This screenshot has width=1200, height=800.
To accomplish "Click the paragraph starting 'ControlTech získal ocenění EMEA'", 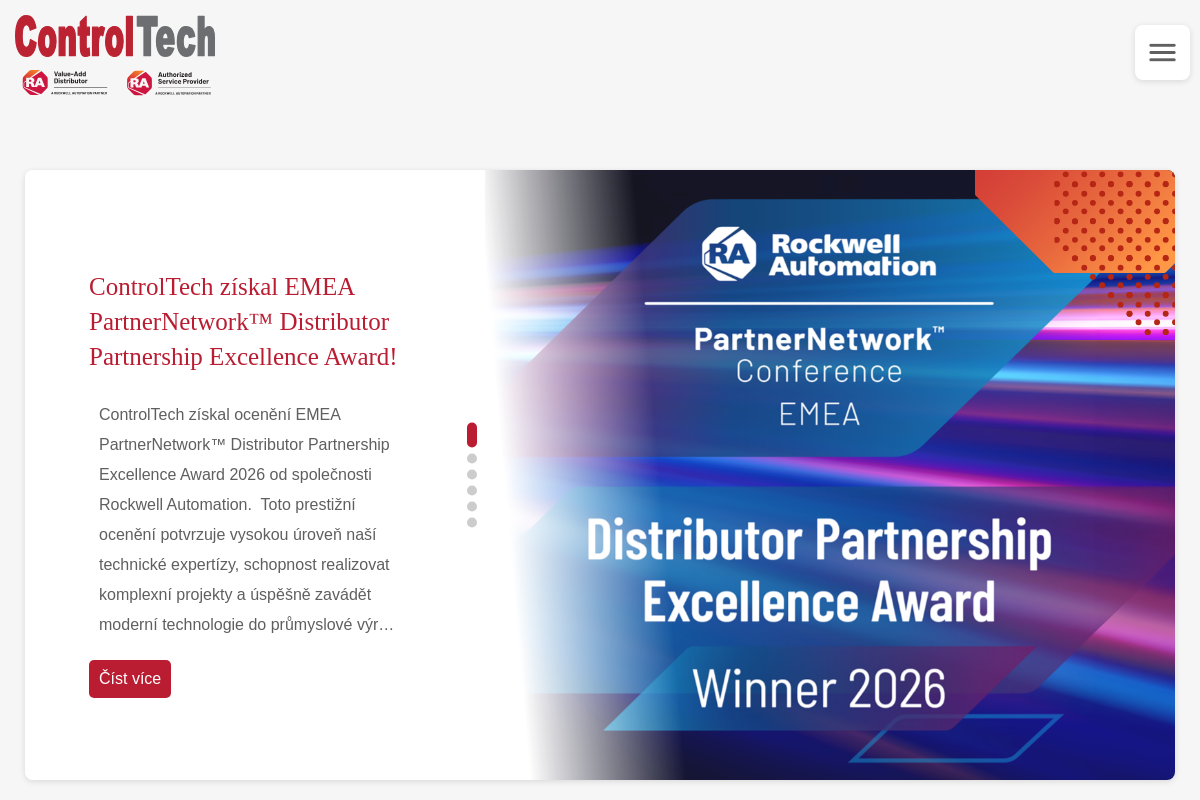I will (247, 520).
